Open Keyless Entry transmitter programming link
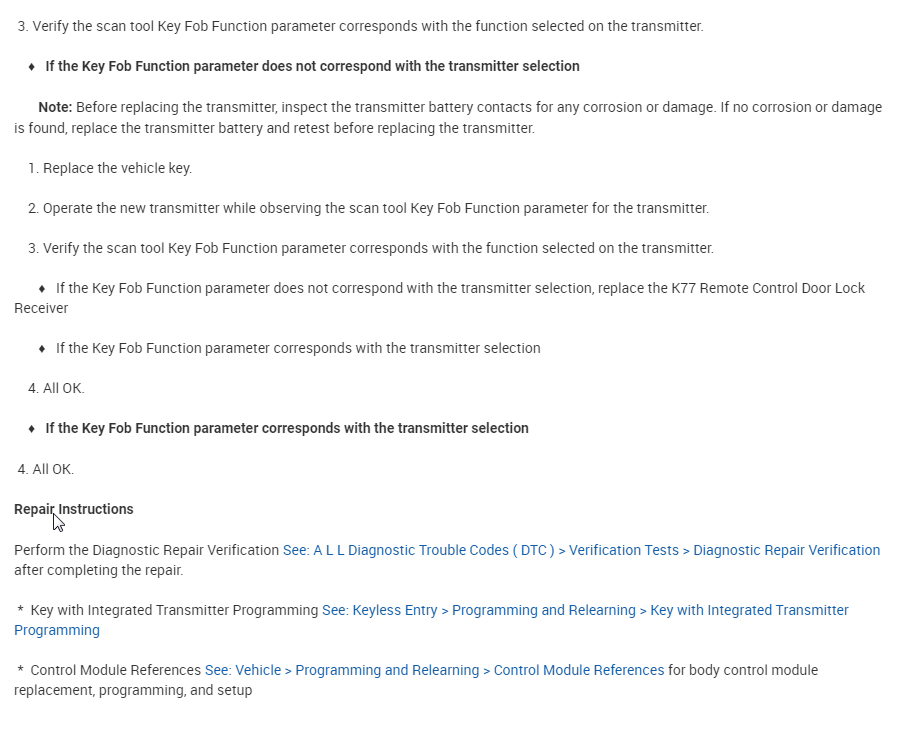The width and height of the screenshot is (904, 731). (x=585, y=610)
